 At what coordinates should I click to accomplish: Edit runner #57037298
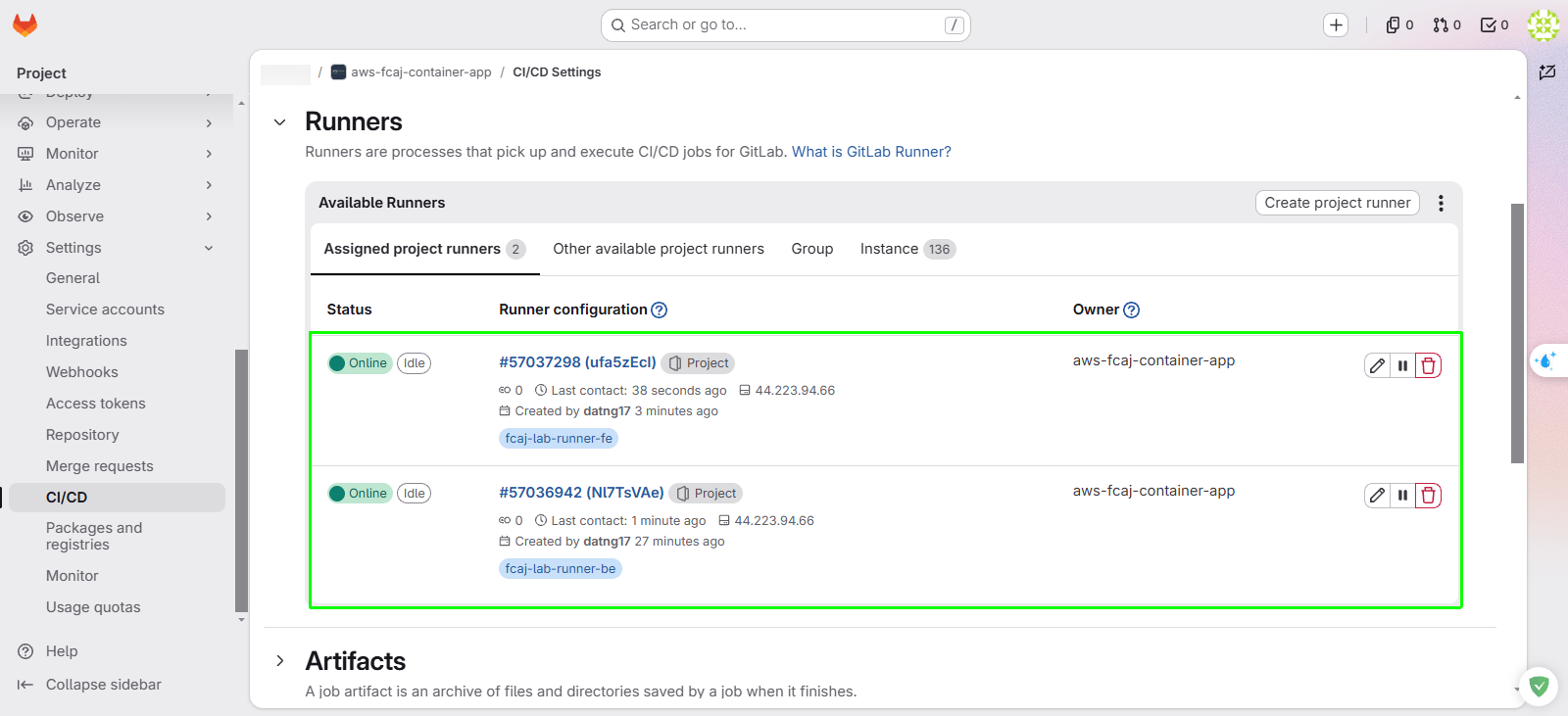[x=1377, y=365]
